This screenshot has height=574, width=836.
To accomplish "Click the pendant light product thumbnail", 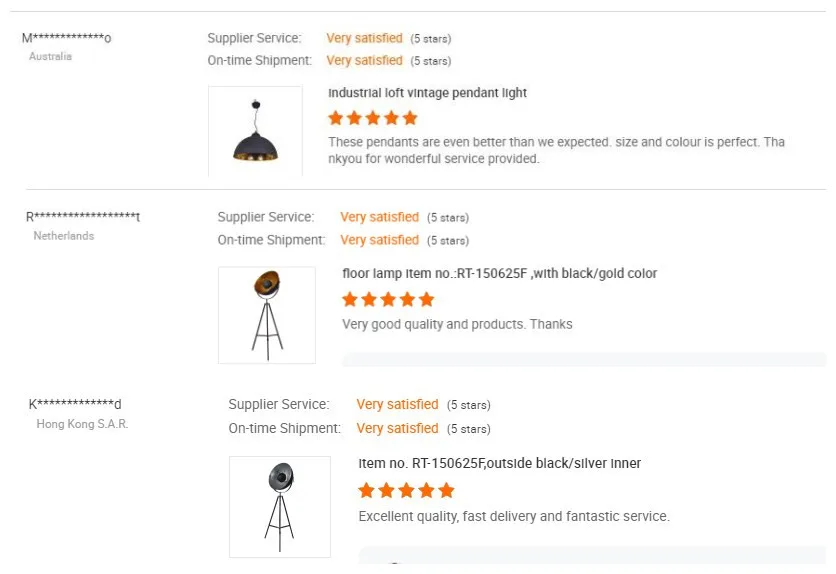I will pos(255,131).
